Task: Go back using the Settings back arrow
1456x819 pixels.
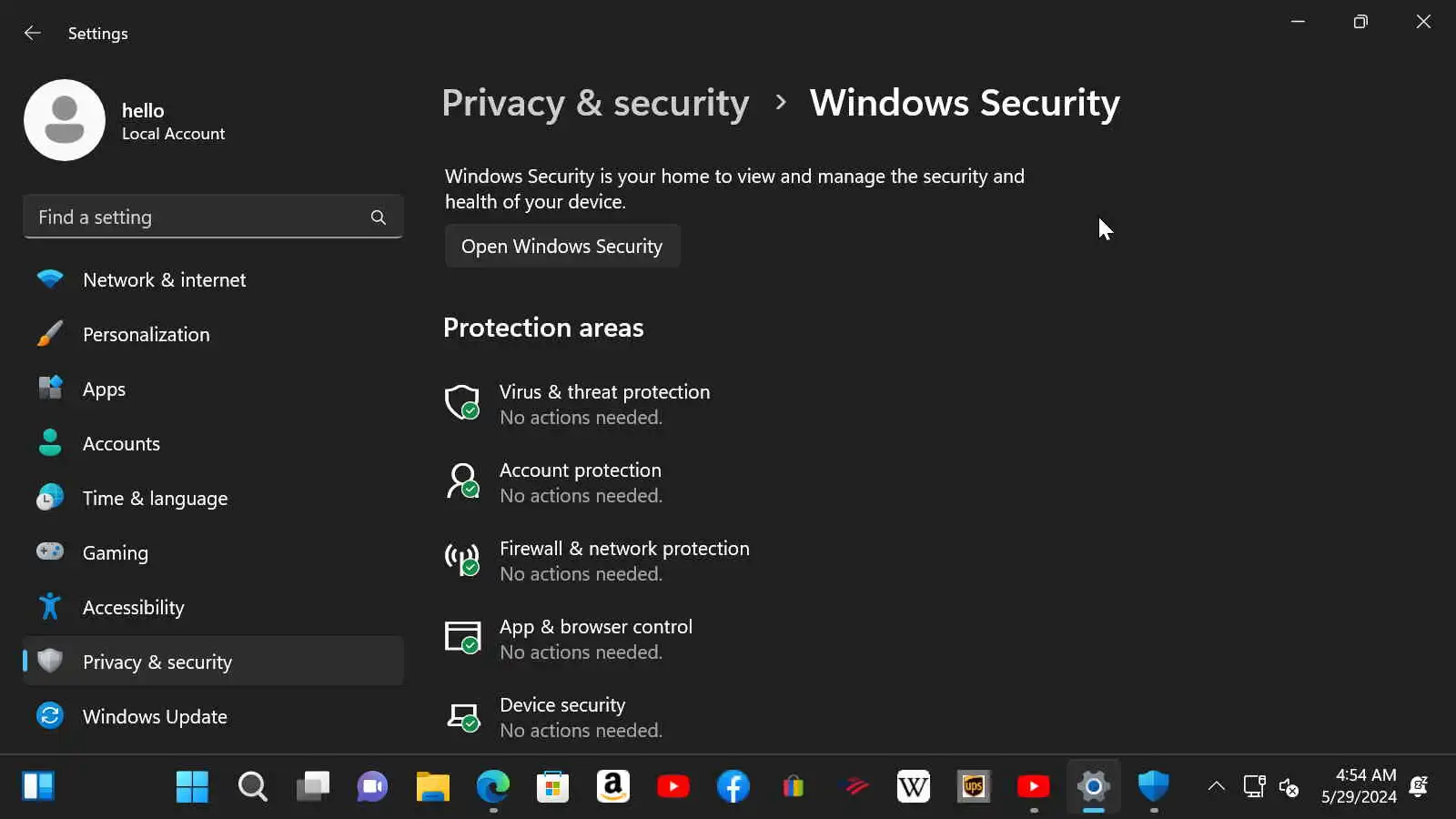Action: 33,34
